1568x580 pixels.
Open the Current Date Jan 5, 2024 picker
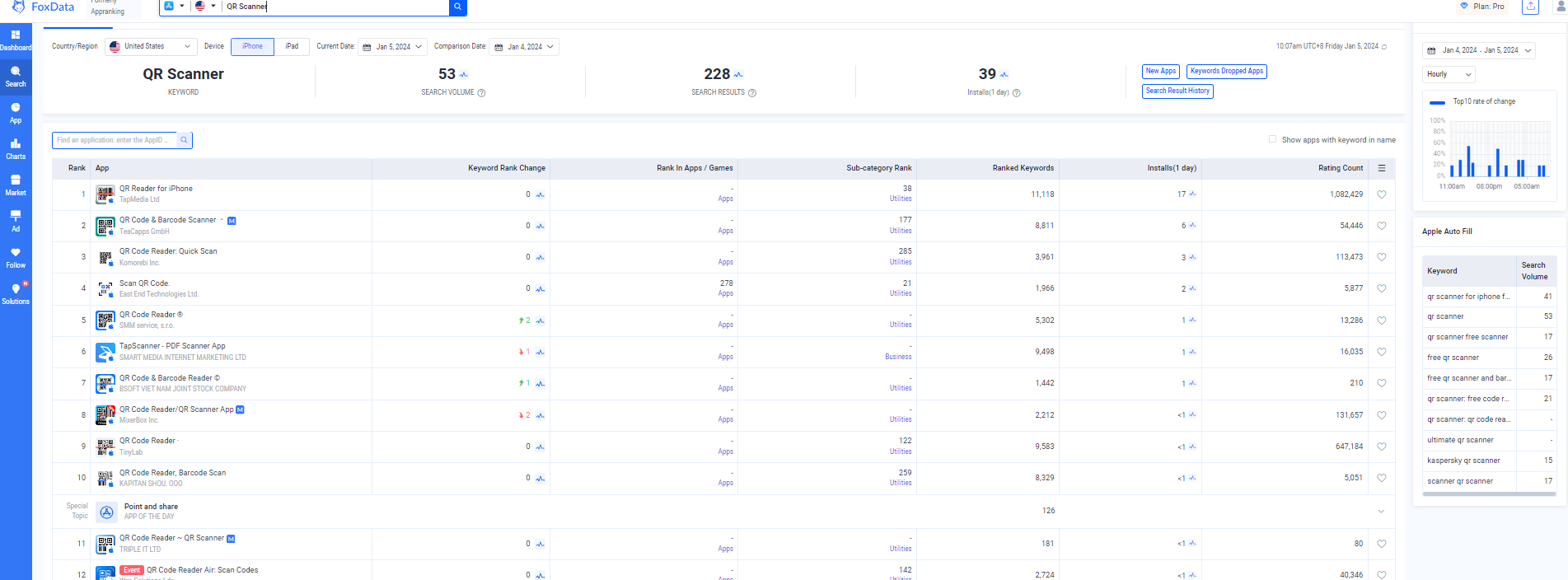(393, 47)
